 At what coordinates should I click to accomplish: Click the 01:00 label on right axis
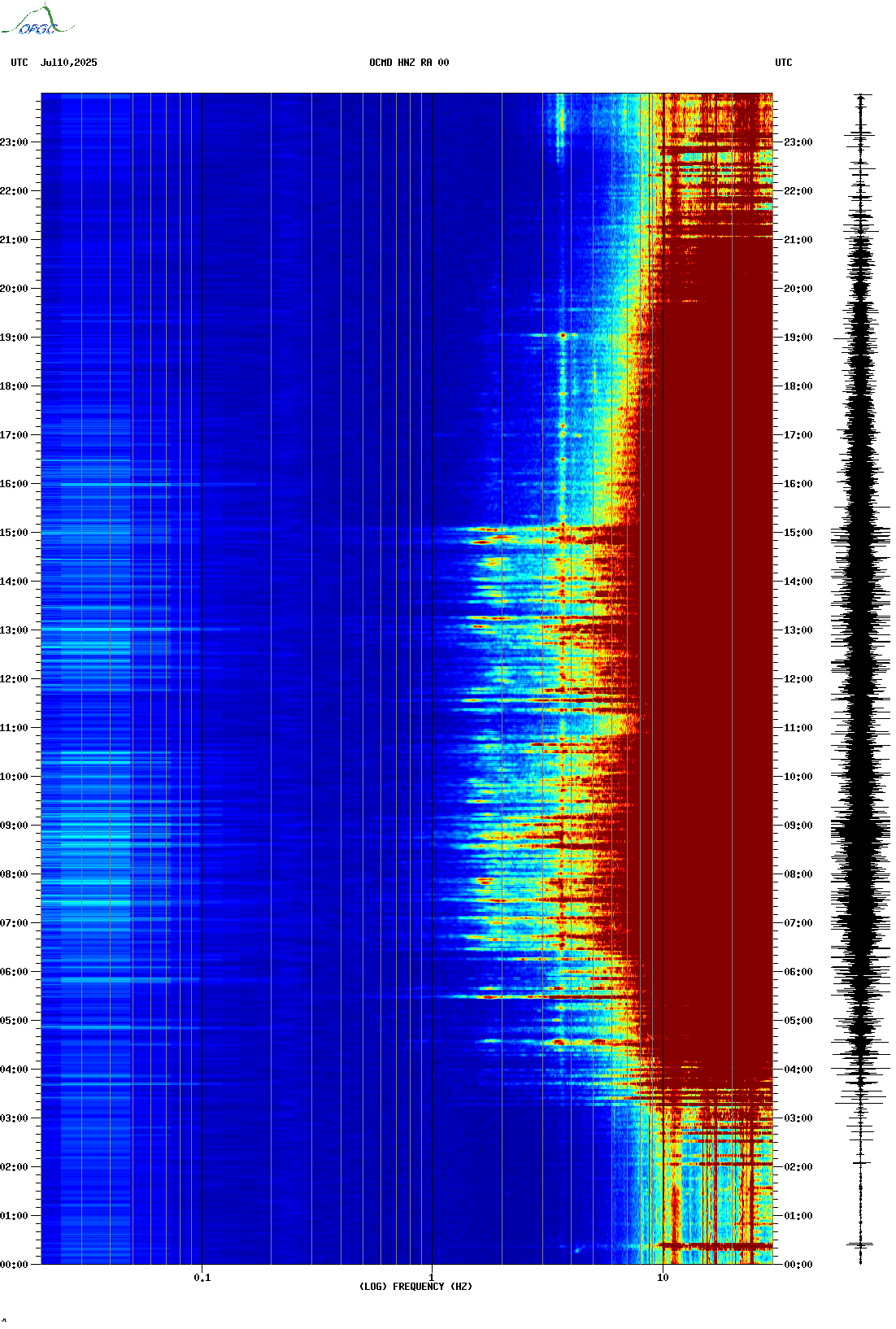pos(798,1216)
